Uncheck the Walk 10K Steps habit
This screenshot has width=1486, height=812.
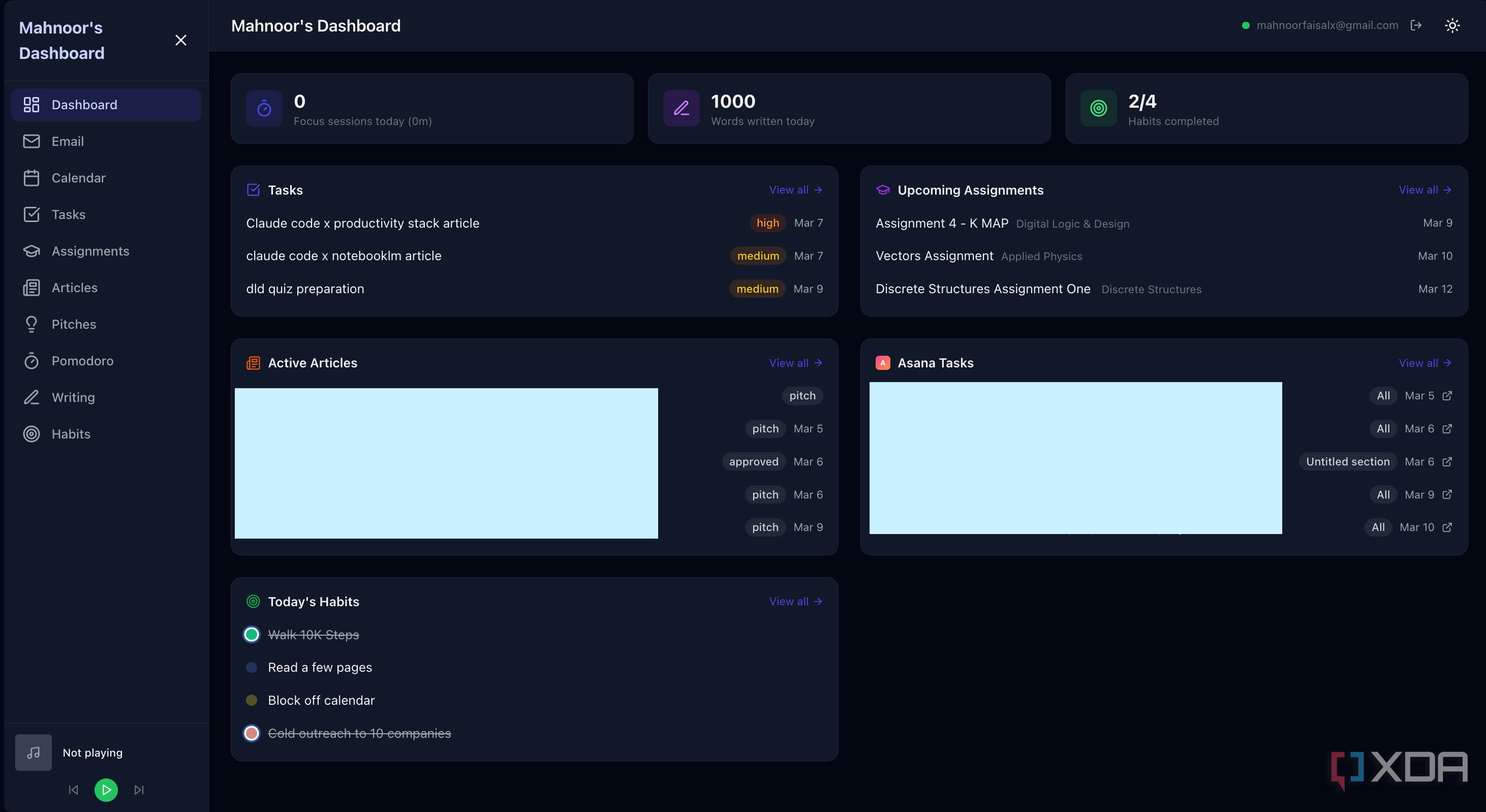point(252,634)
